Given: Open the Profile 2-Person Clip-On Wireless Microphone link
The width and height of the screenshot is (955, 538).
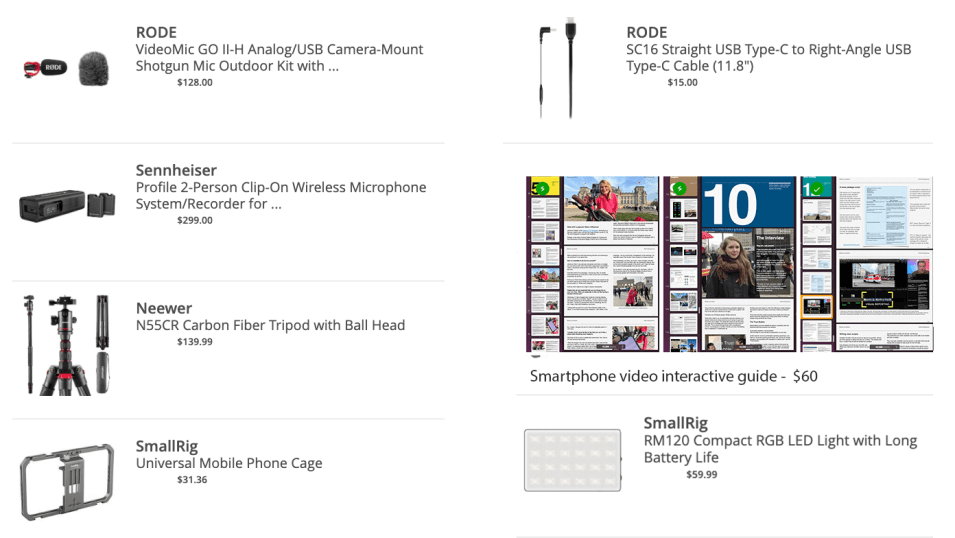Looking at the screenshot, I should (281, 195).
